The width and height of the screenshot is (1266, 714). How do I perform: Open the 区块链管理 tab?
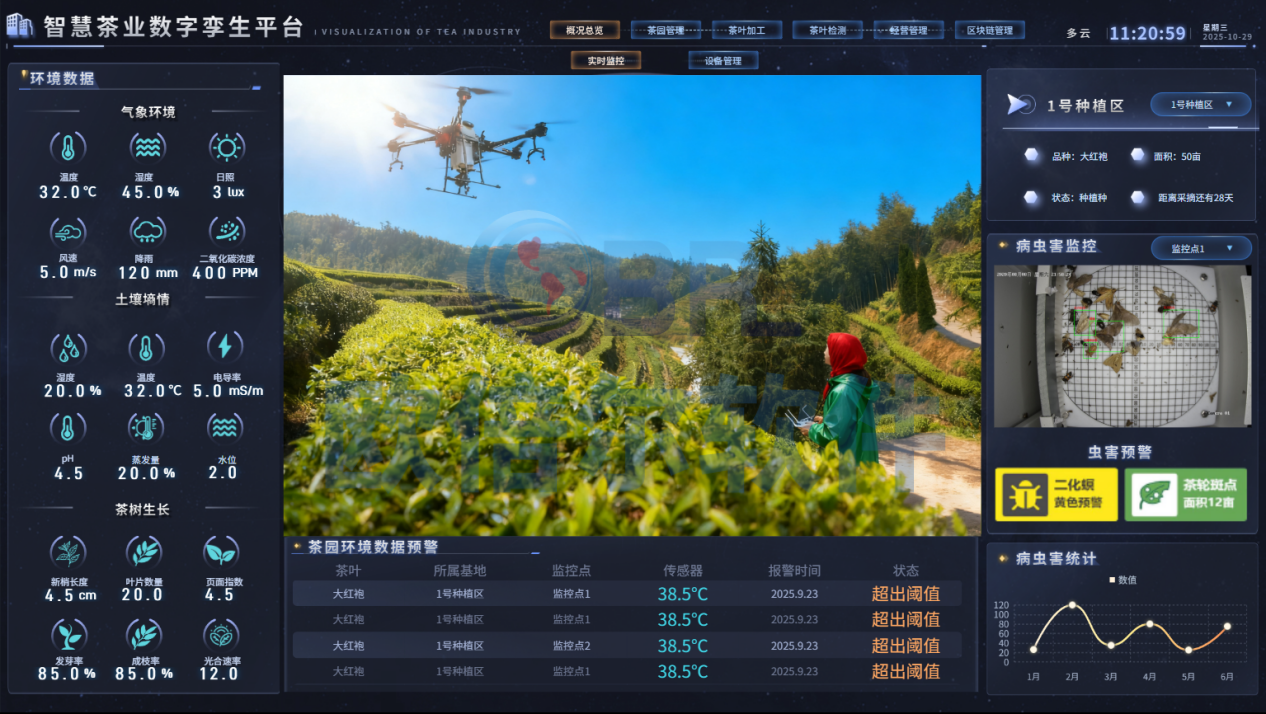pos(989,31)
